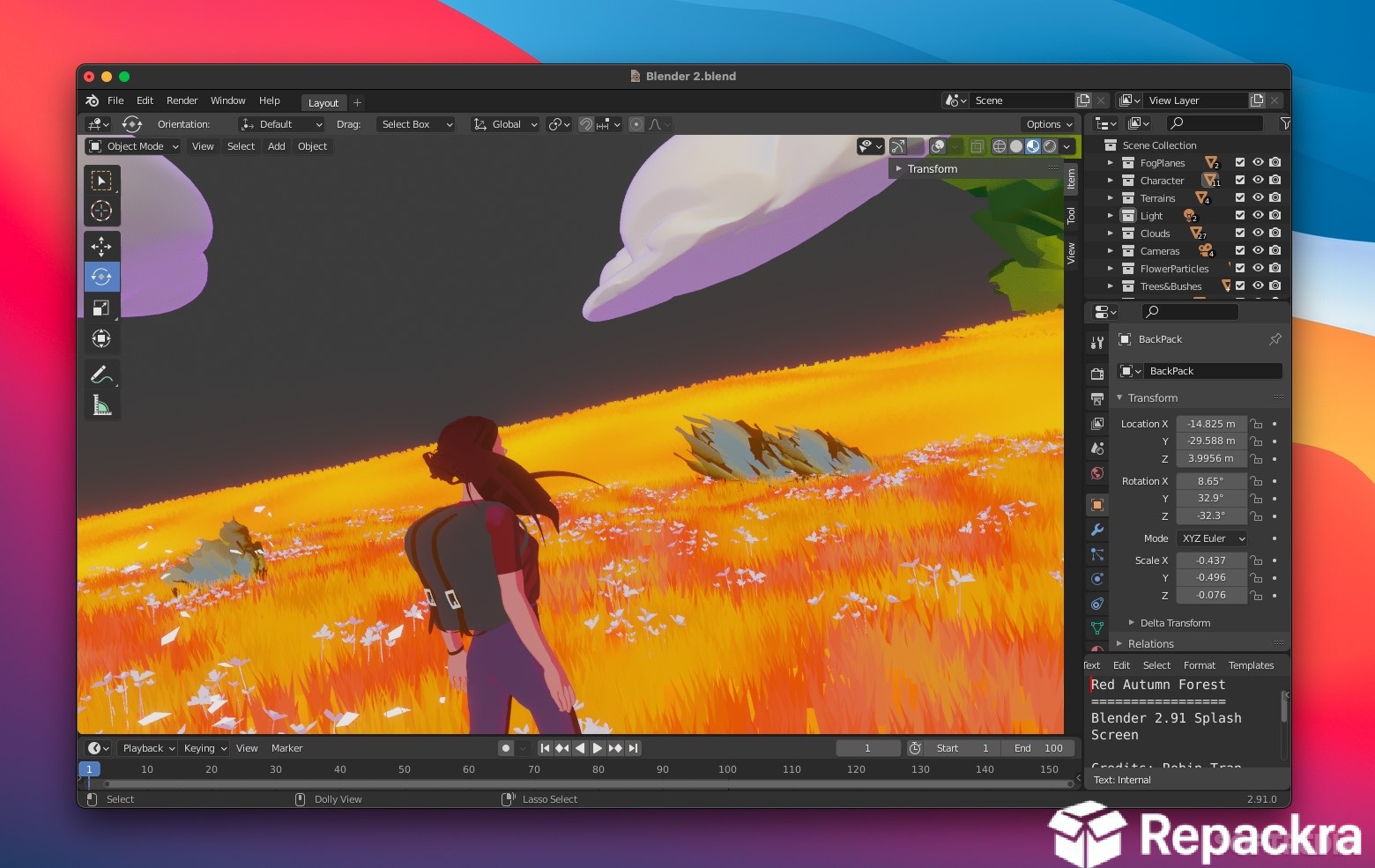Click the End frame 100 field

(x=1038, y=748)
